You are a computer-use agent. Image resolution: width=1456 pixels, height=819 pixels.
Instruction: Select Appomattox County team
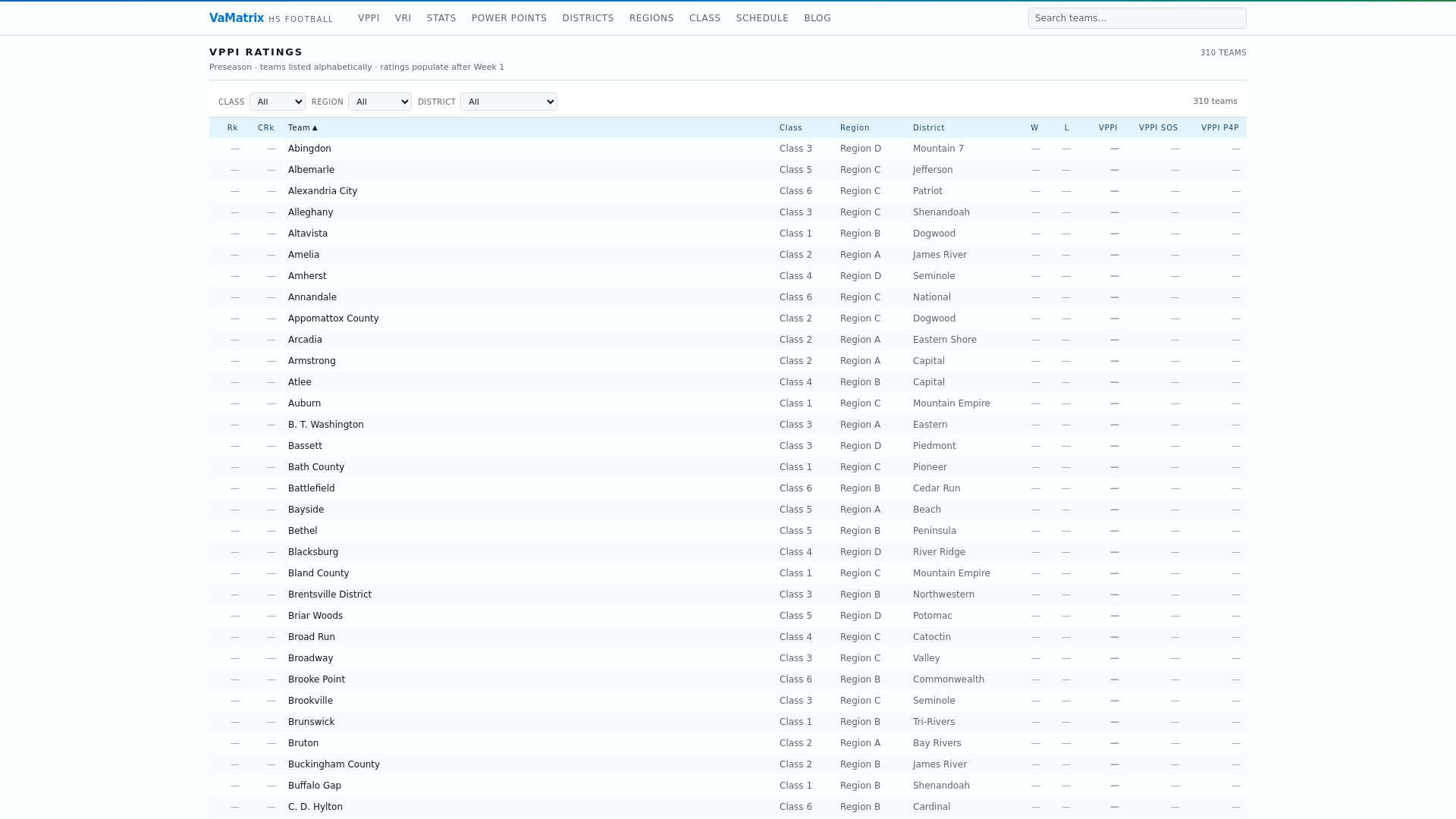(x=333, y=318)
